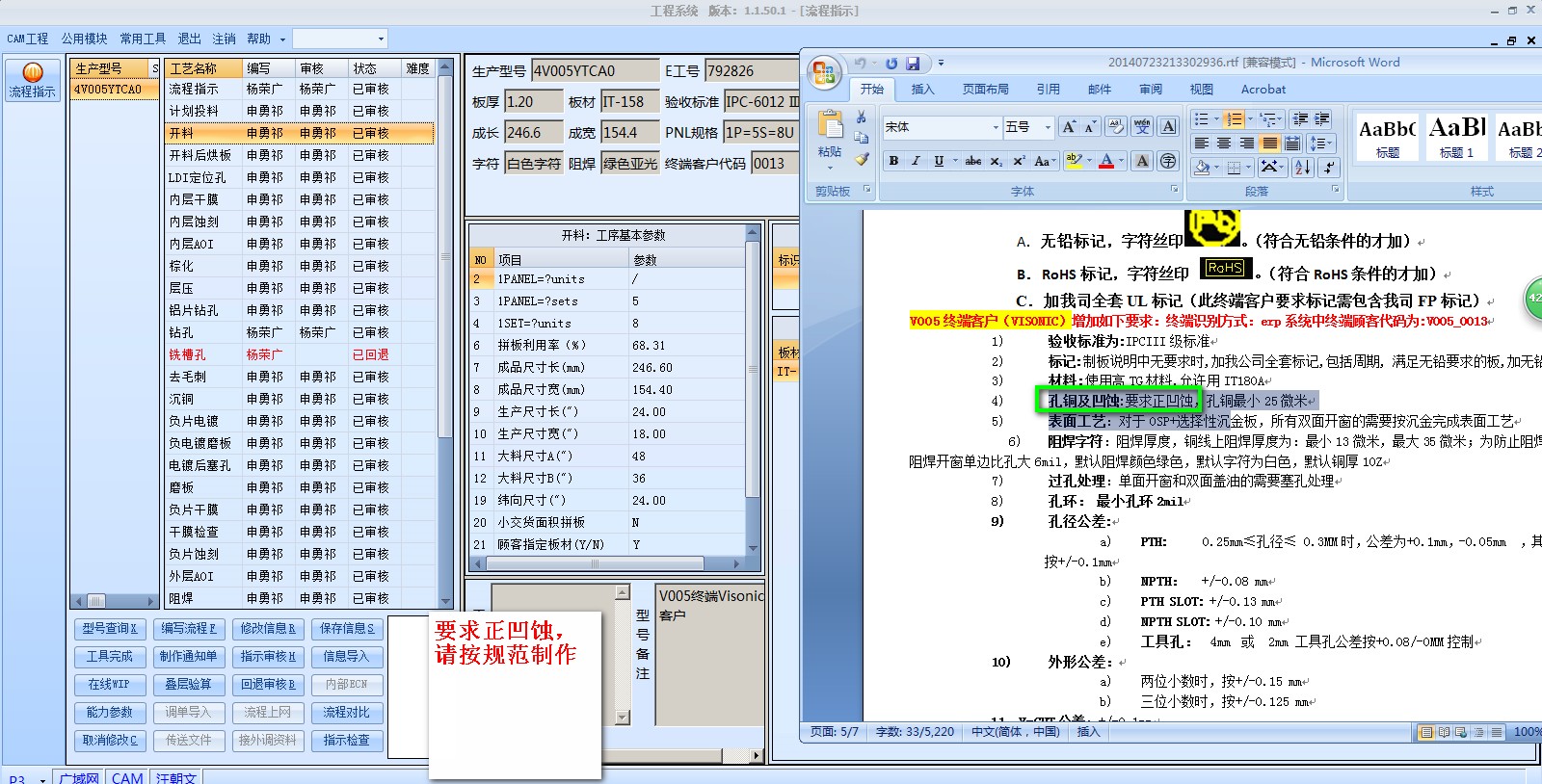Viewport: 1542px width, 784px height.
Task: Toggle numbered list in Word ribbon
Action: tap(1234, 118)
